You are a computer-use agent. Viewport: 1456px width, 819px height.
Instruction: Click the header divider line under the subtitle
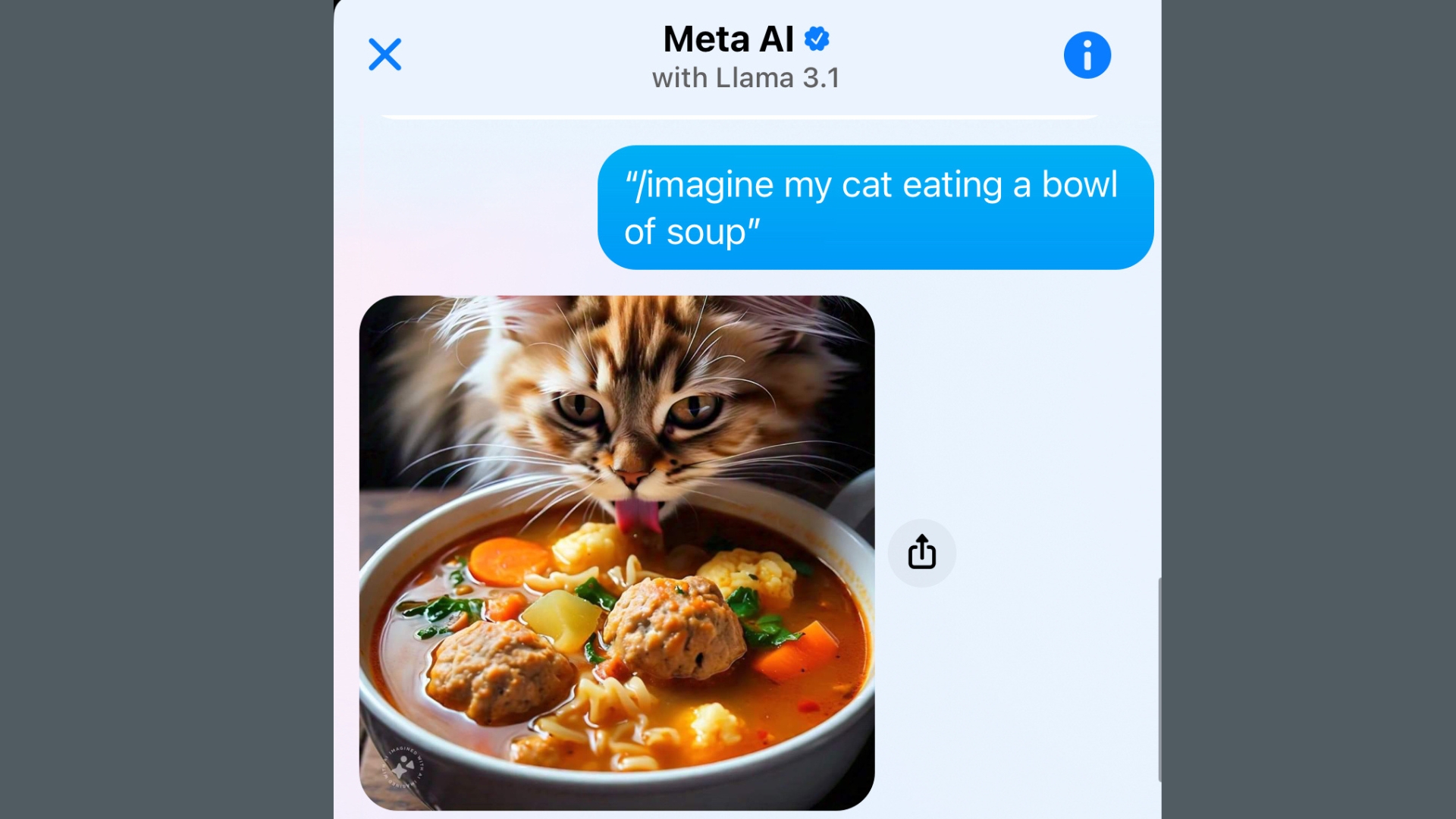[740, 118]
